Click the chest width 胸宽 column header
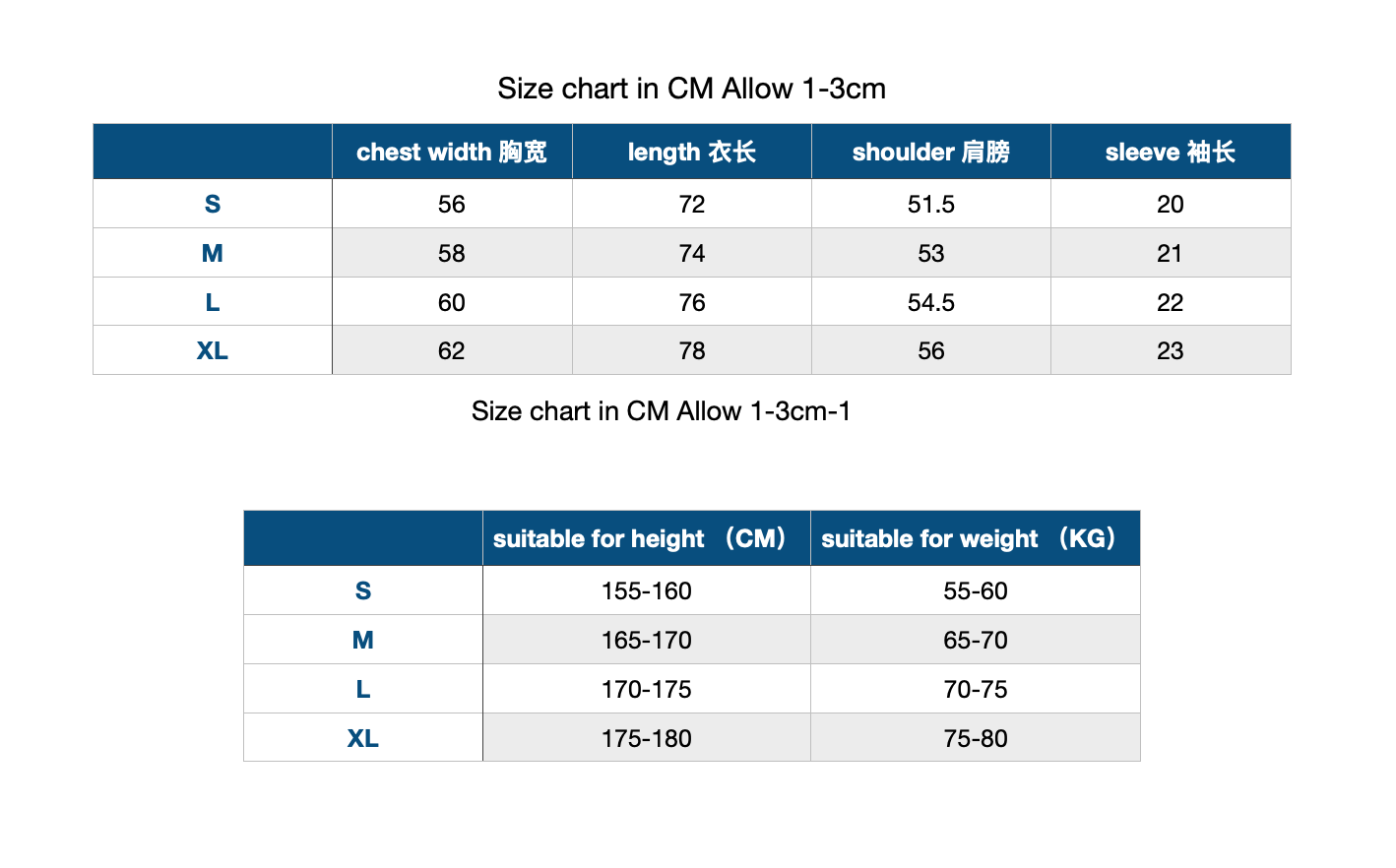Image resolution: width=1396 pixels, height=868 pixels. [x=452, y=152]
